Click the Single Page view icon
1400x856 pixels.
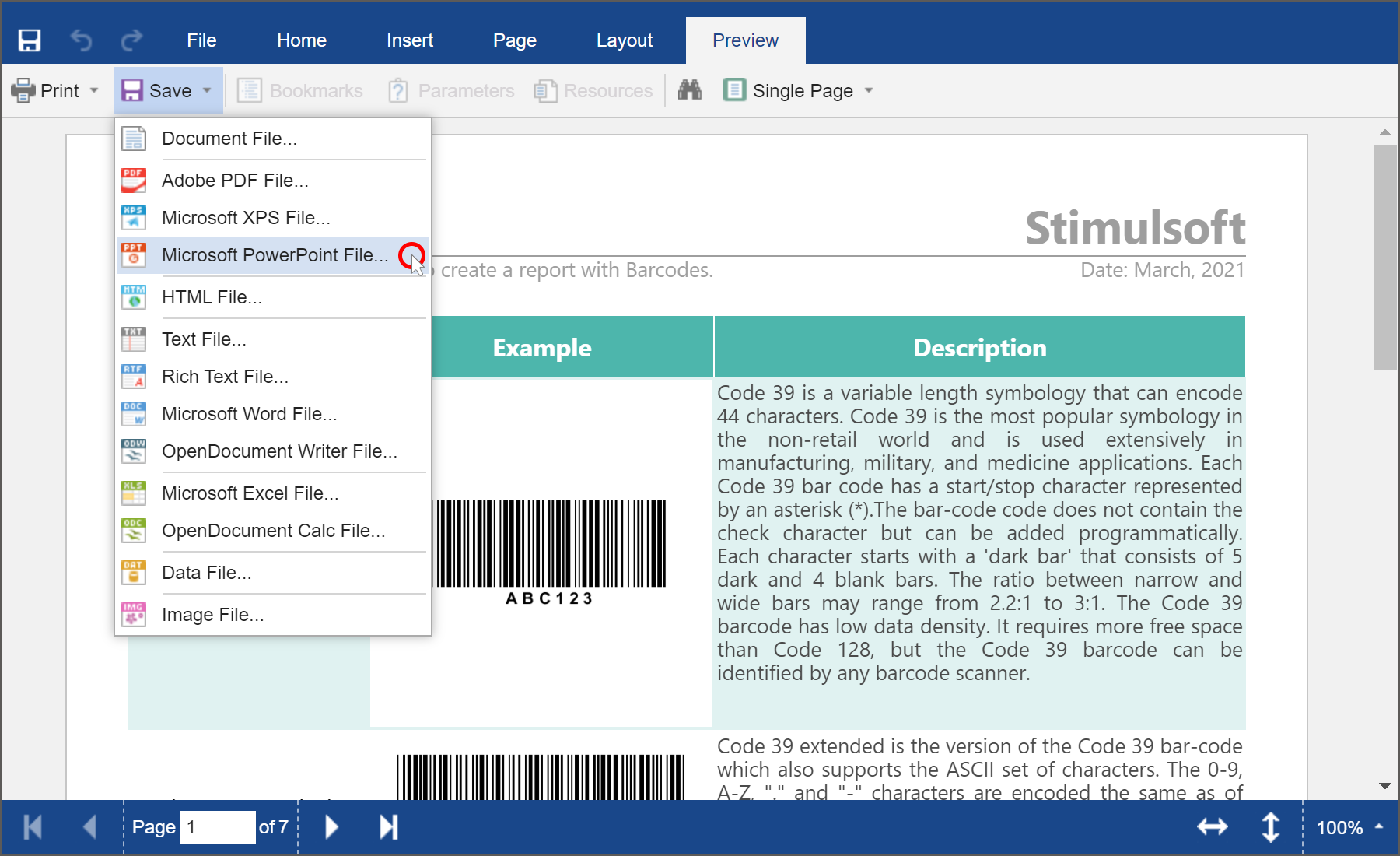[734, 90]
